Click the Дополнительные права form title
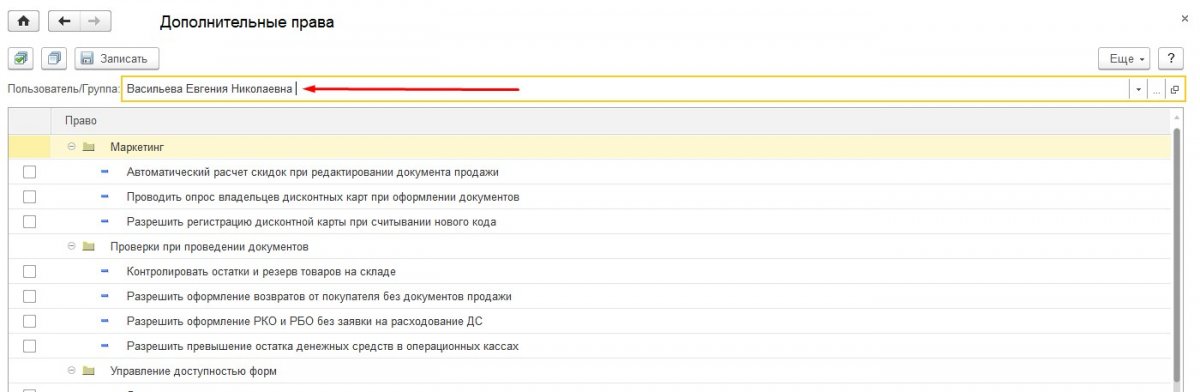Image resolution: width=1200 pixels, height=392 pixels. coord(247,21)
